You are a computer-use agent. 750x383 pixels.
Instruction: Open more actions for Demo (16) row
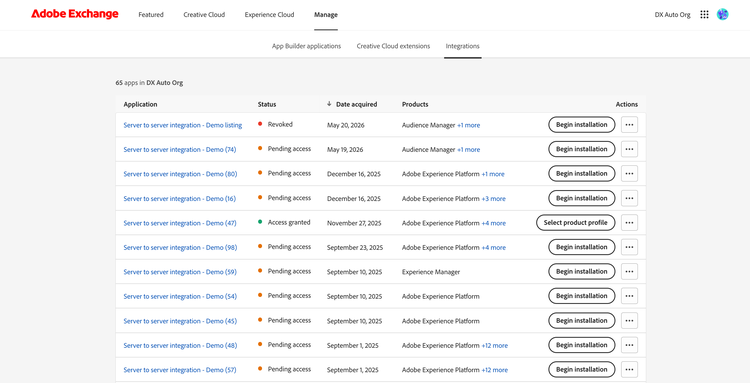point(629,198)
